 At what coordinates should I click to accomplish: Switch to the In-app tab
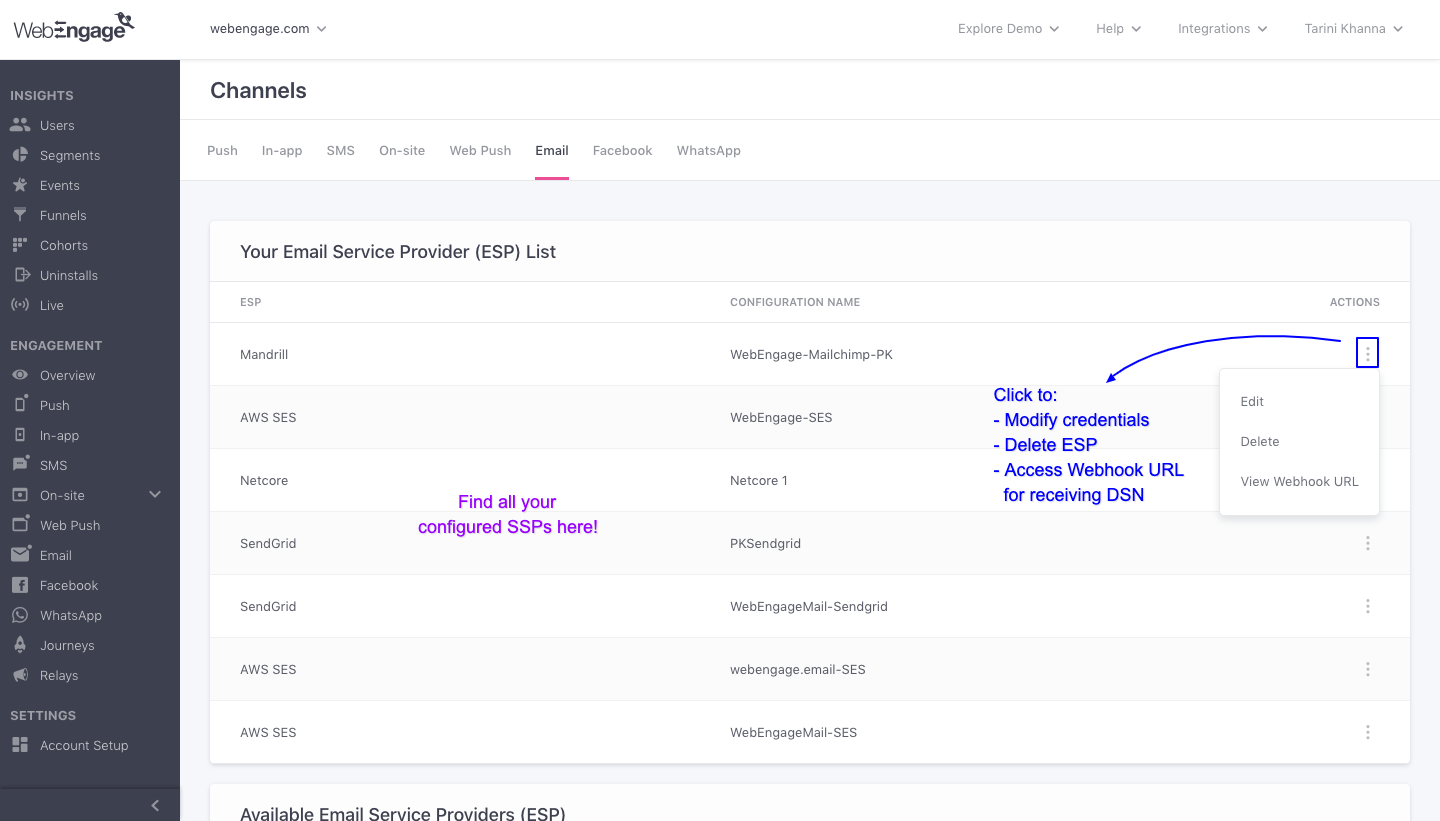click(x=282, y=150)
